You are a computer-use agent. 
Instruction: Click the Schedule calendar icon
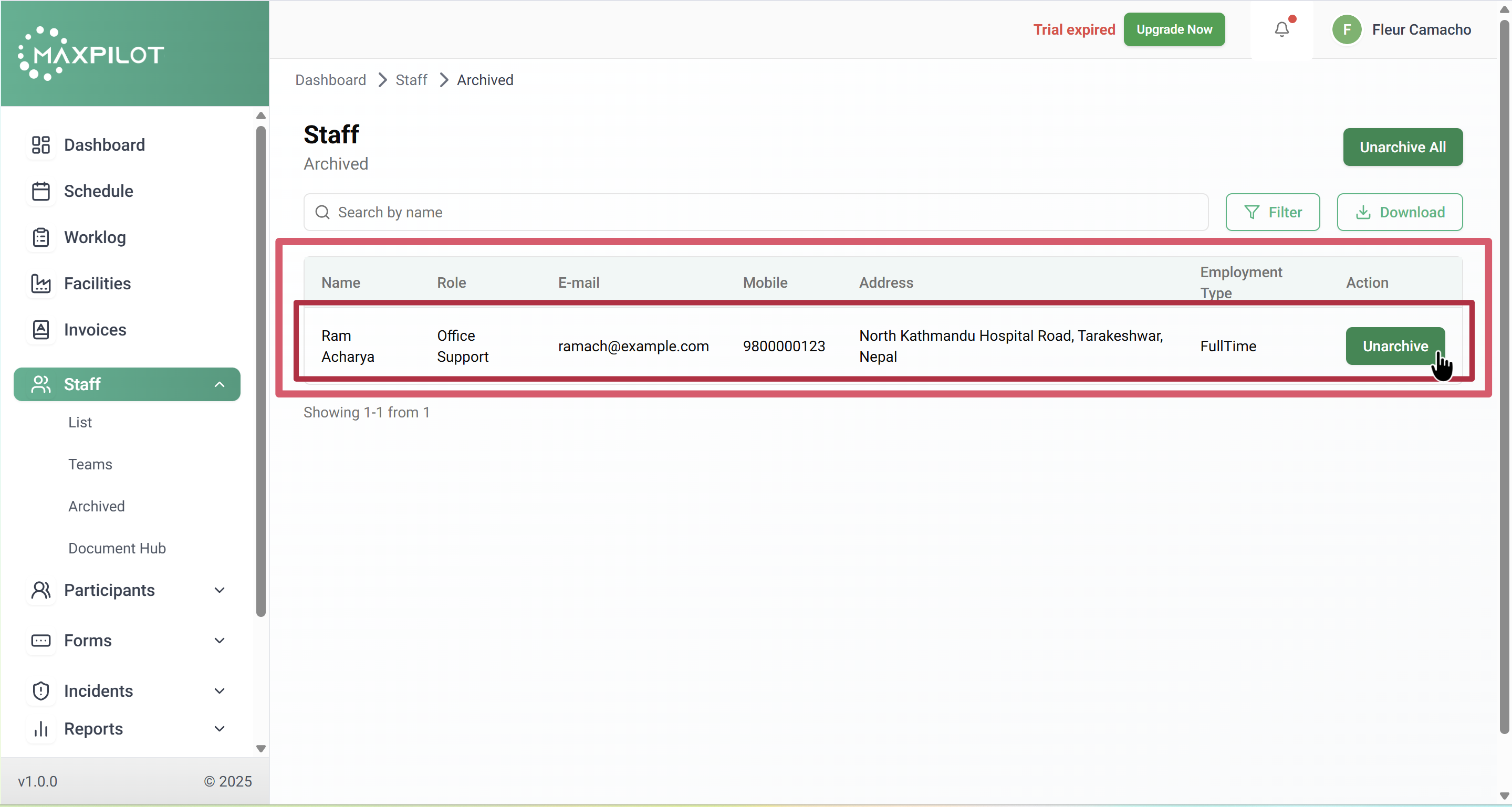(40, 191)
